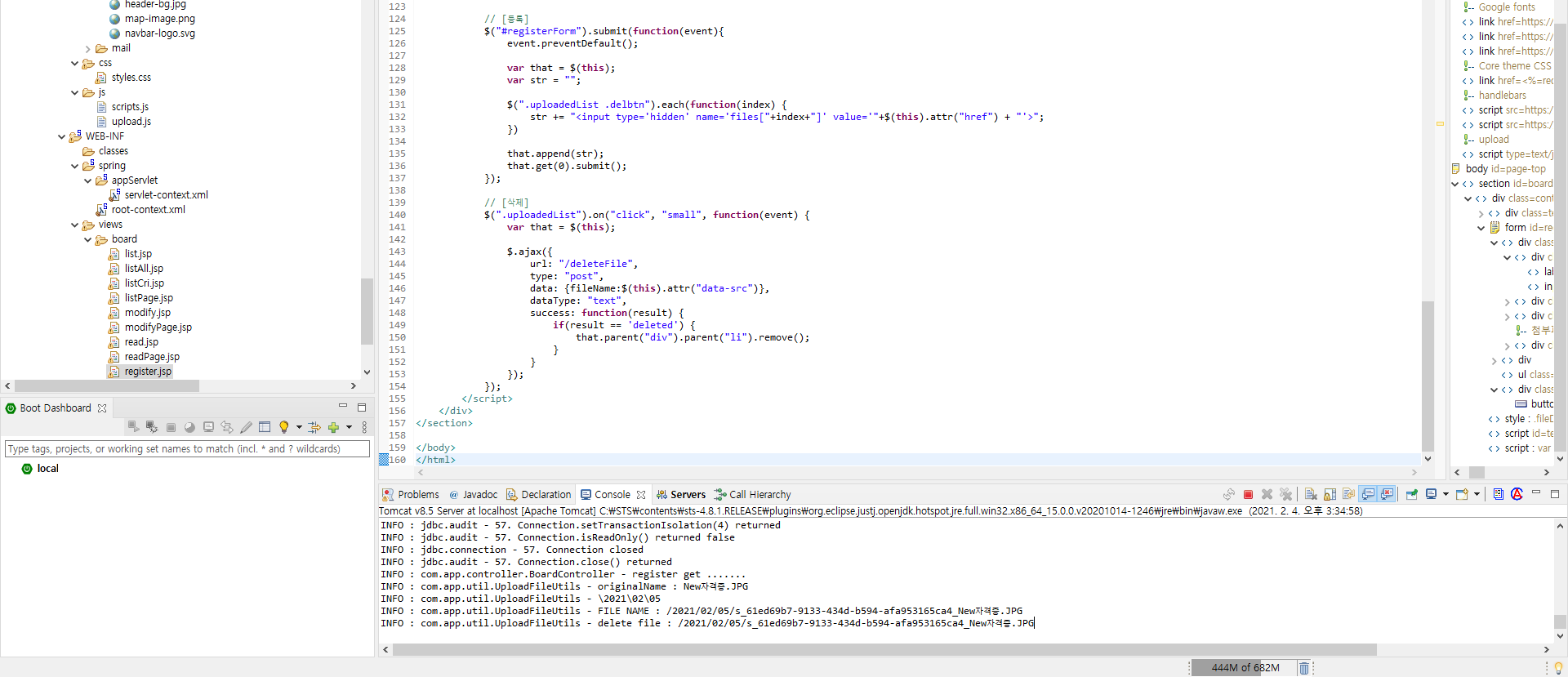Click Boot Dashboard debug start icon

point(152,427)
